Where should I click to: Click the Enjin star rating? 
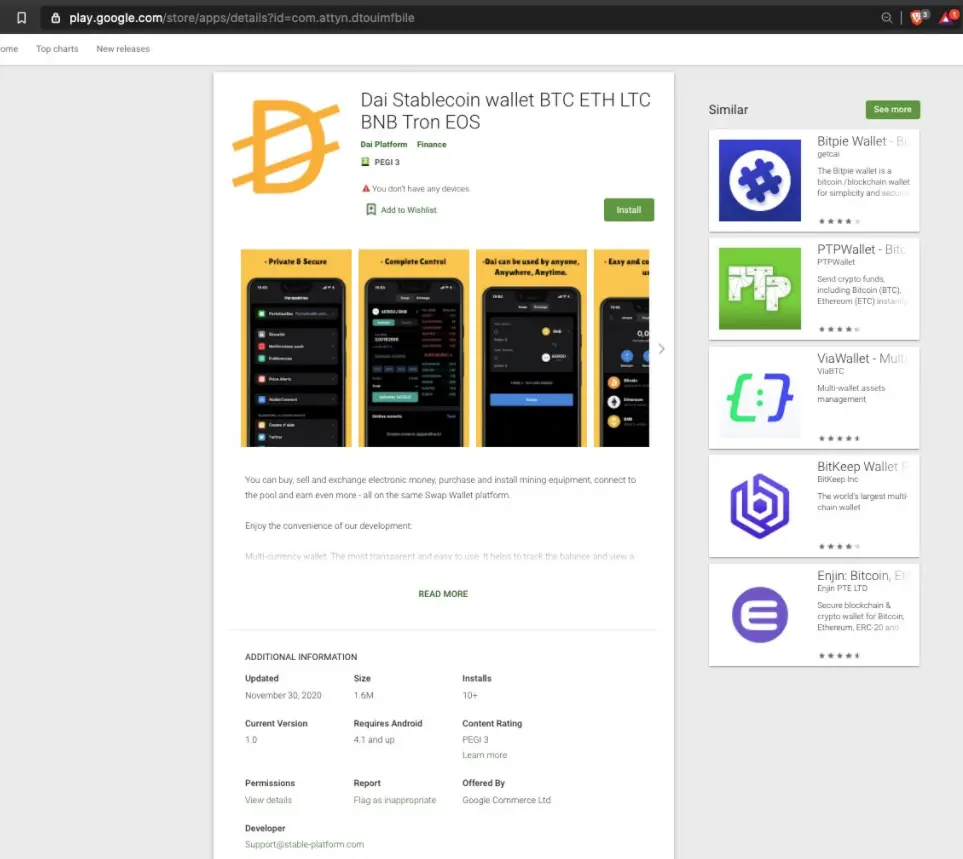tap(839, 655)
